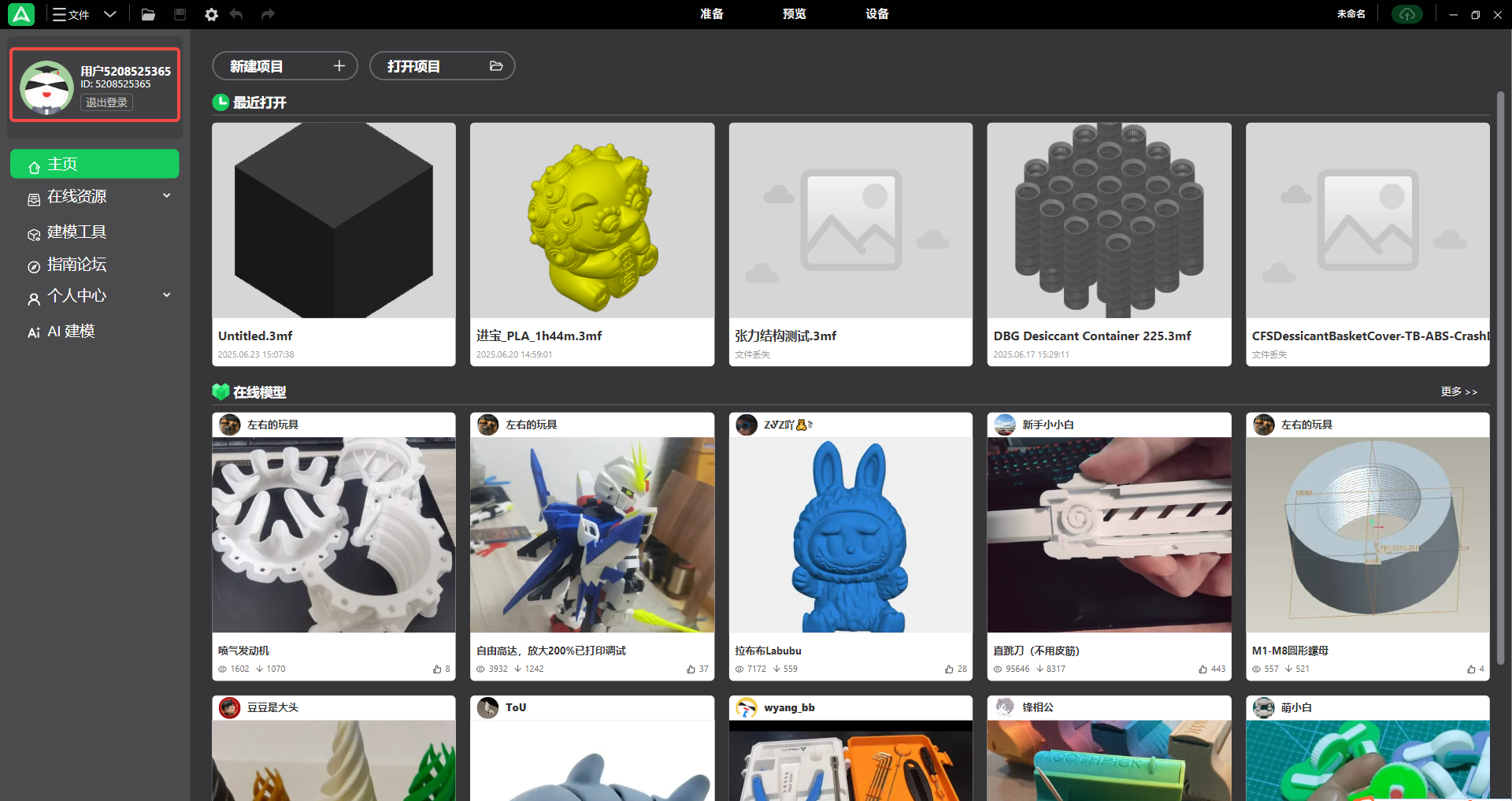Screen dimensions: 1512x801
Task: Open DBG Desiccant Container 225.3mf thumbnail
Action: pyautogui.click(x=1109, y=221)
